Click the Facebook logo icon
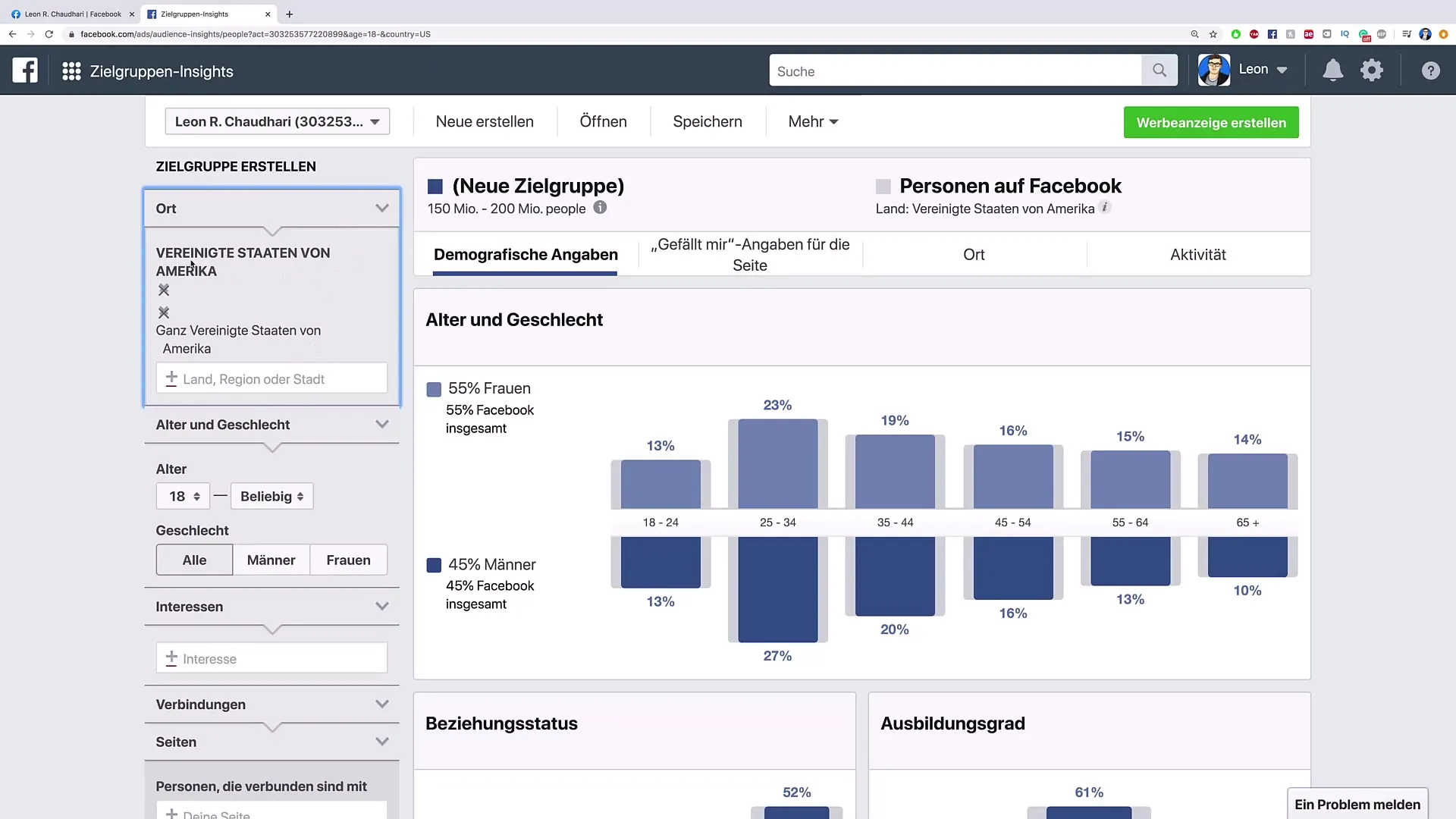The image size is (1456, 819). point(25,71)
